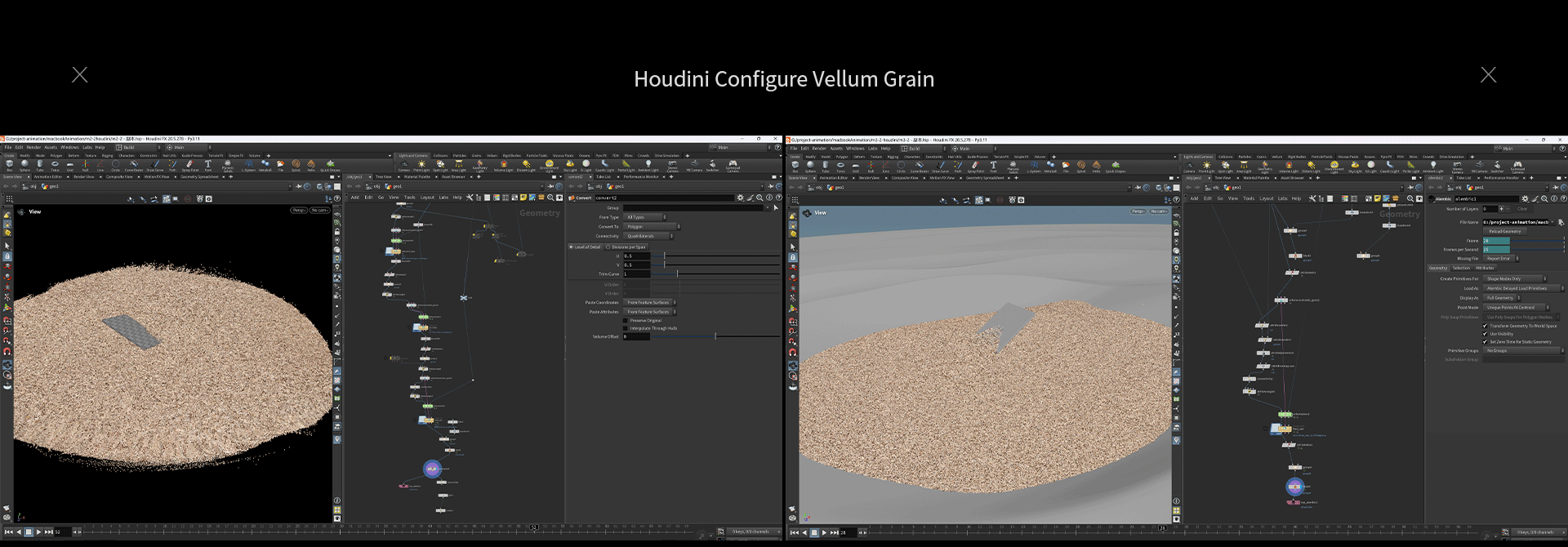Click the file chooser icon beside File Name
Screen dimensions: 1568x547
tap(1561, 222)
